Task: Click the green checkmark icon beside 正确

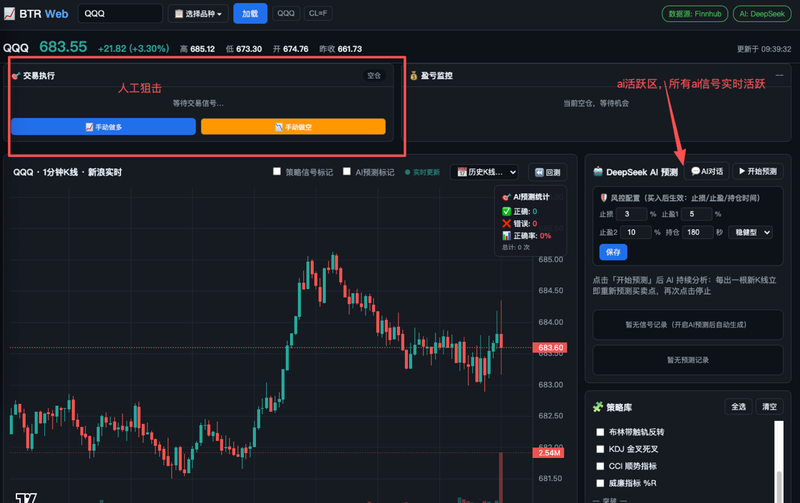Action: (506, 211)
